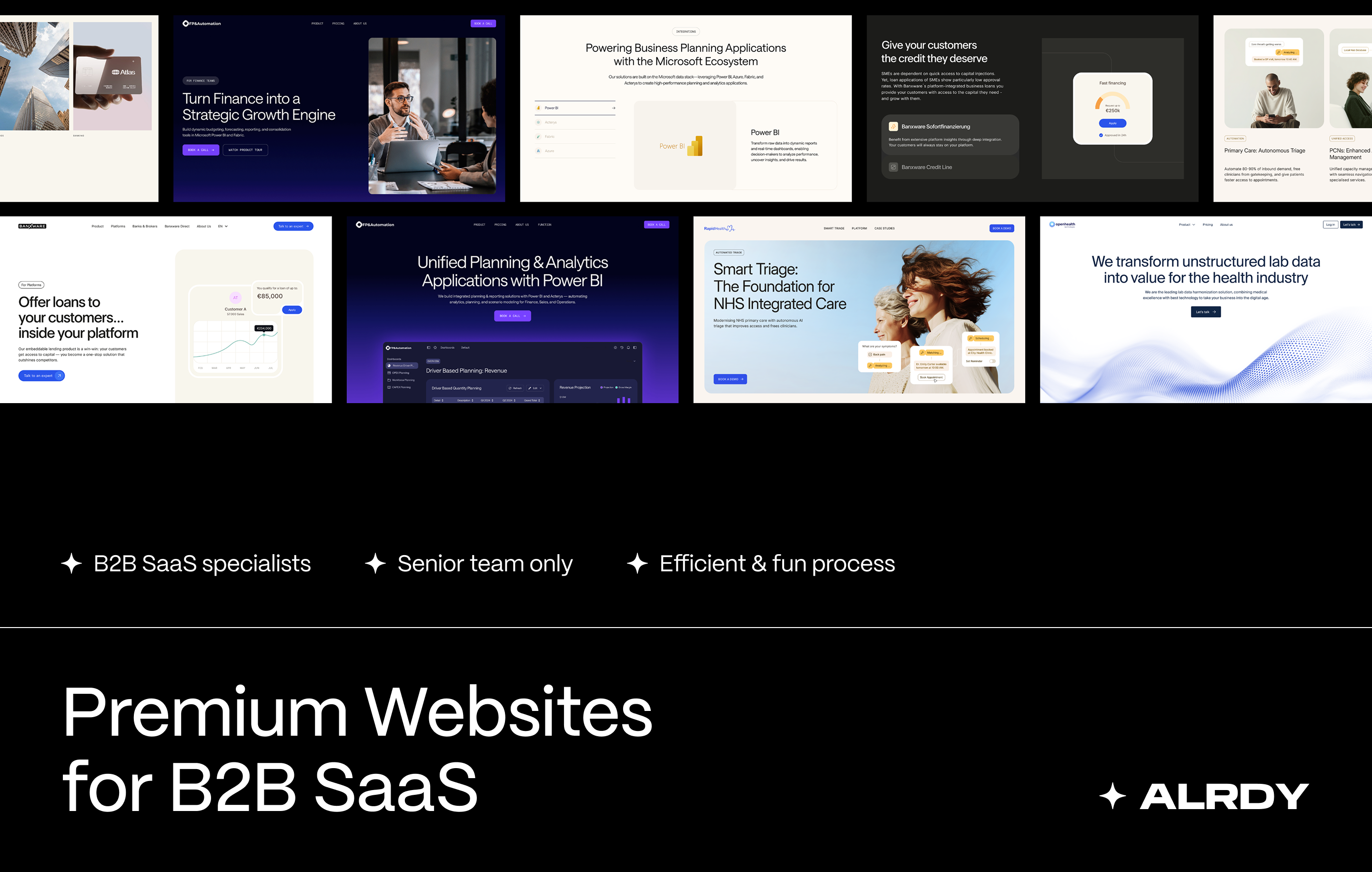Screen dimensions: 1372x872
Task: Click BOOK A CALL under the Unified Planning headline
Action: coord(512,316)
